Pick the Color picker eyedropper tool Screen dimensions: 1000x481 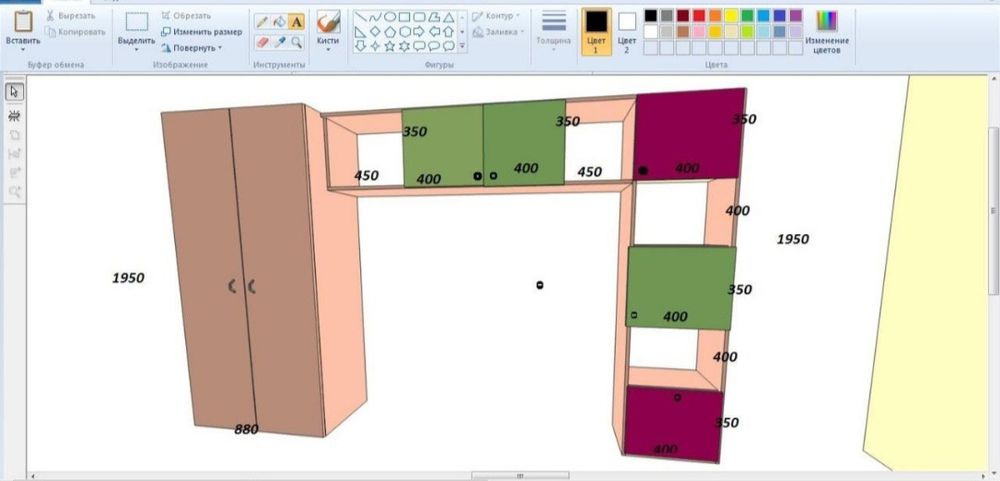[279, 41]
